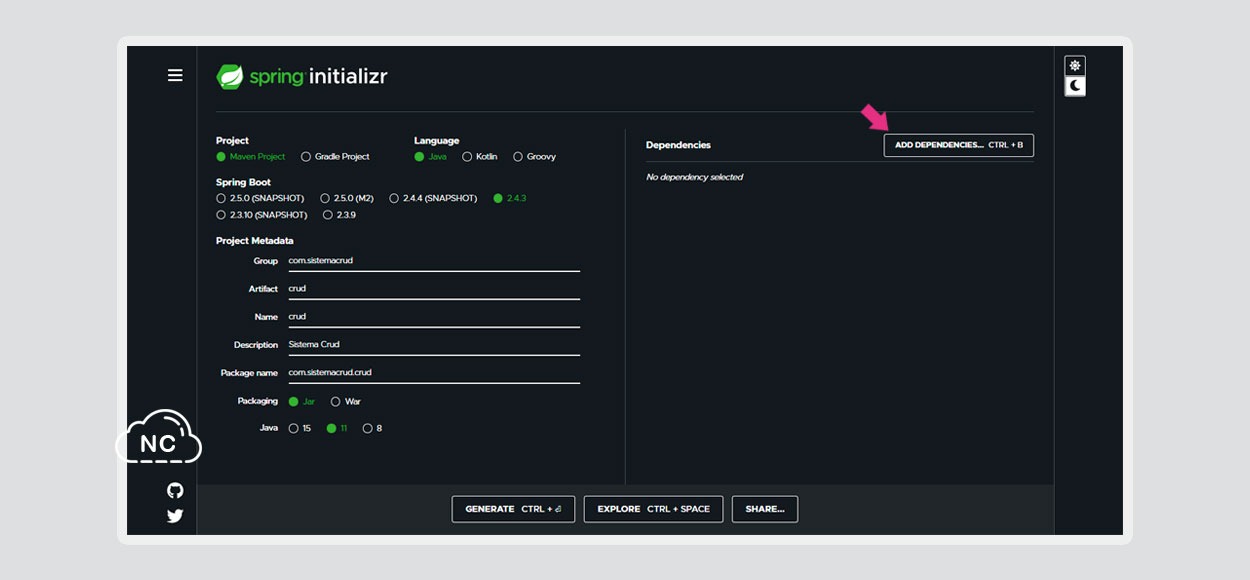
Task: Select Spring Boot 2.4.3
Action: tap(509, 198)
